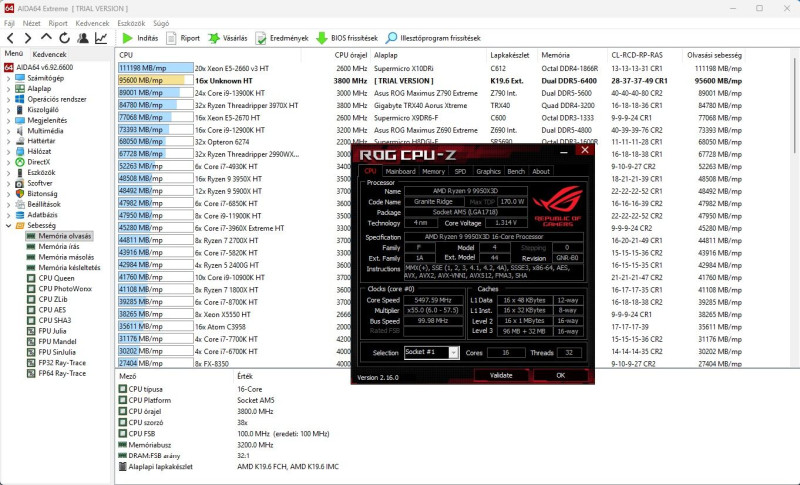Image resolution: width=800 pixels, height=485 pixels.
Task: Click the up-level arrow icon
Action: click(x=46, y=38)
